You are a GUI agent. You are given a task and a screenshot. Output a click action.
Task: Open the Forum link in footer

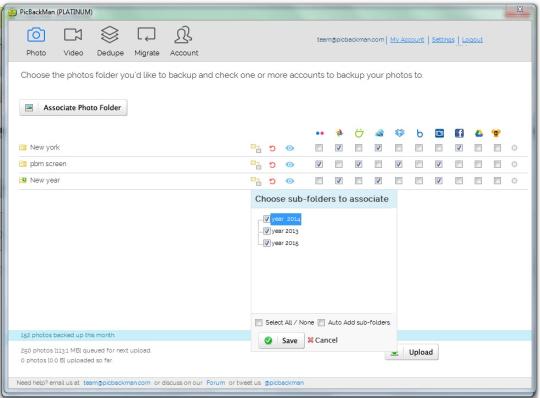(x=216, y=383)
